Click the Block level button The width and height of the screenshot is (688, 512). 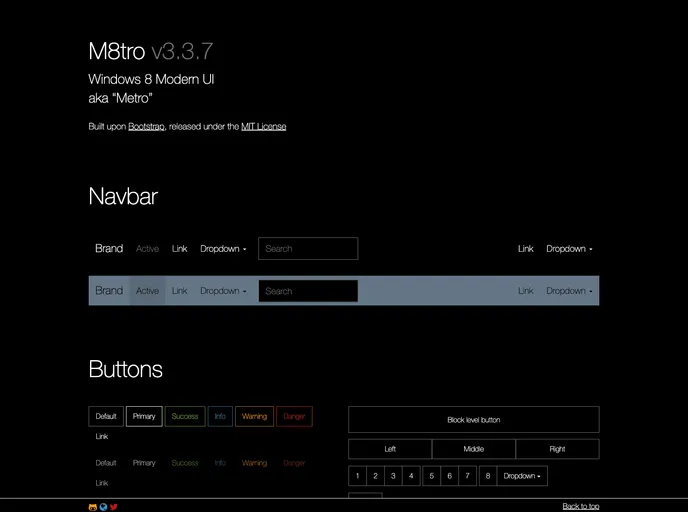474,420
